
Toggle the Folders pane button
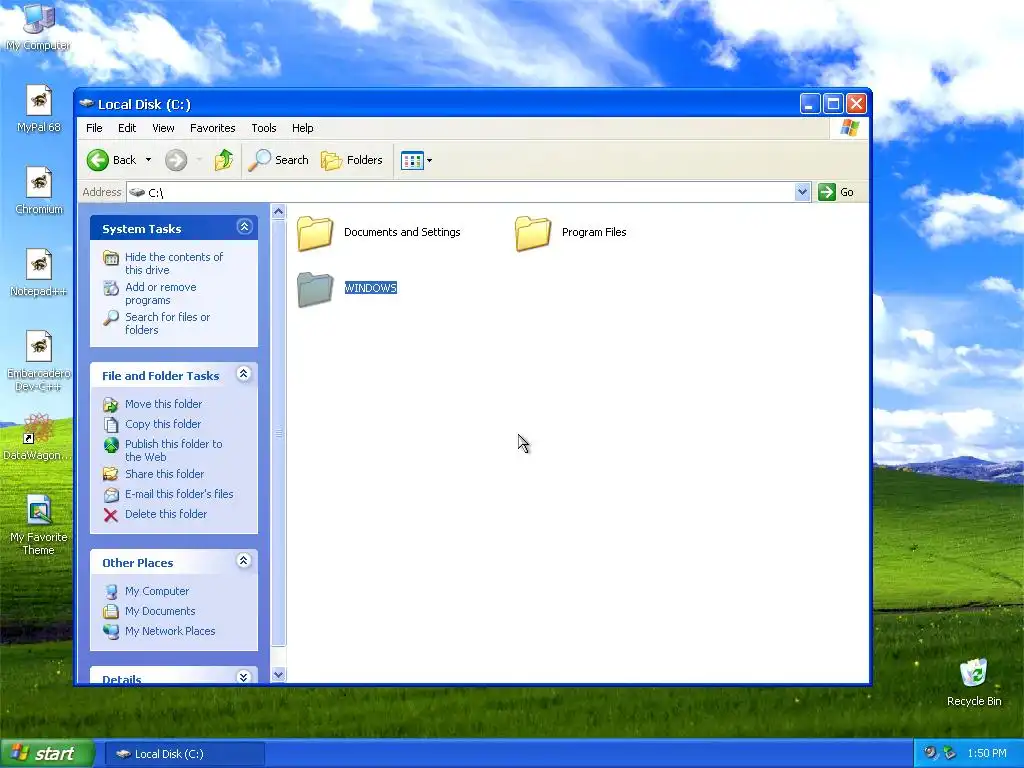pos(351,160)
